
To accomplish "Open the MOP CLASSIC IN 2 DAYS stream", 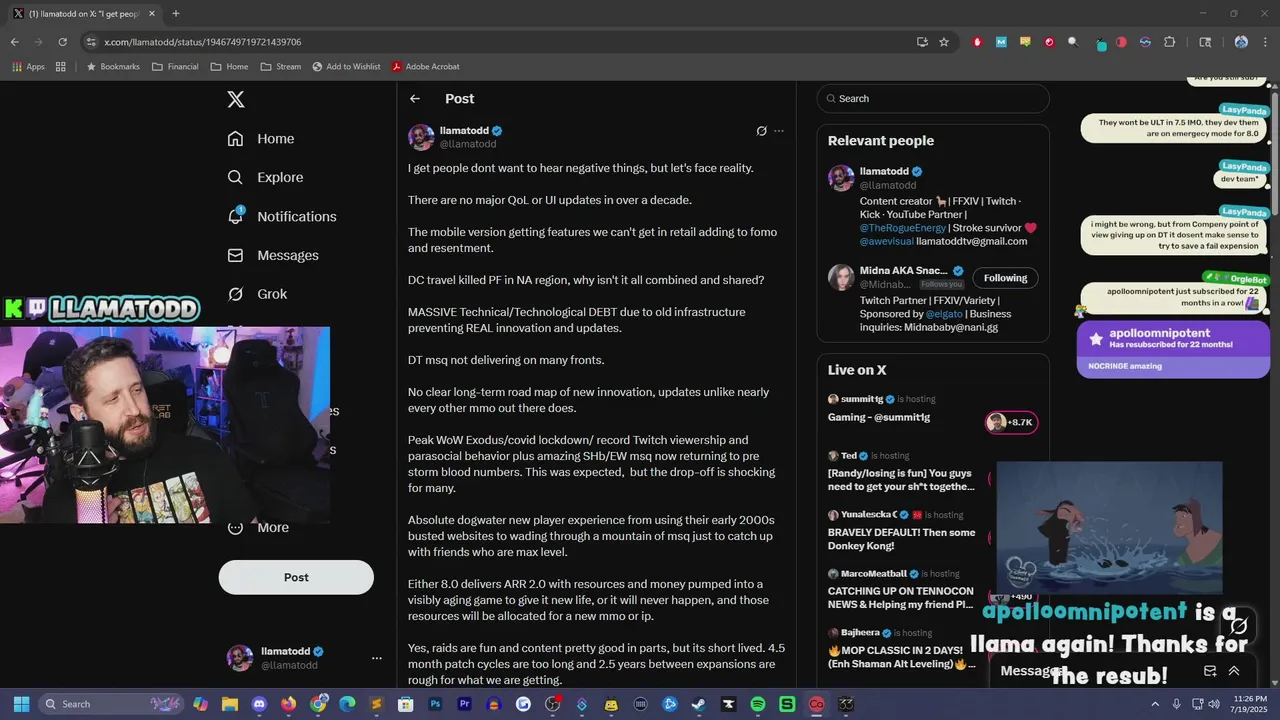I will [901, 657].
